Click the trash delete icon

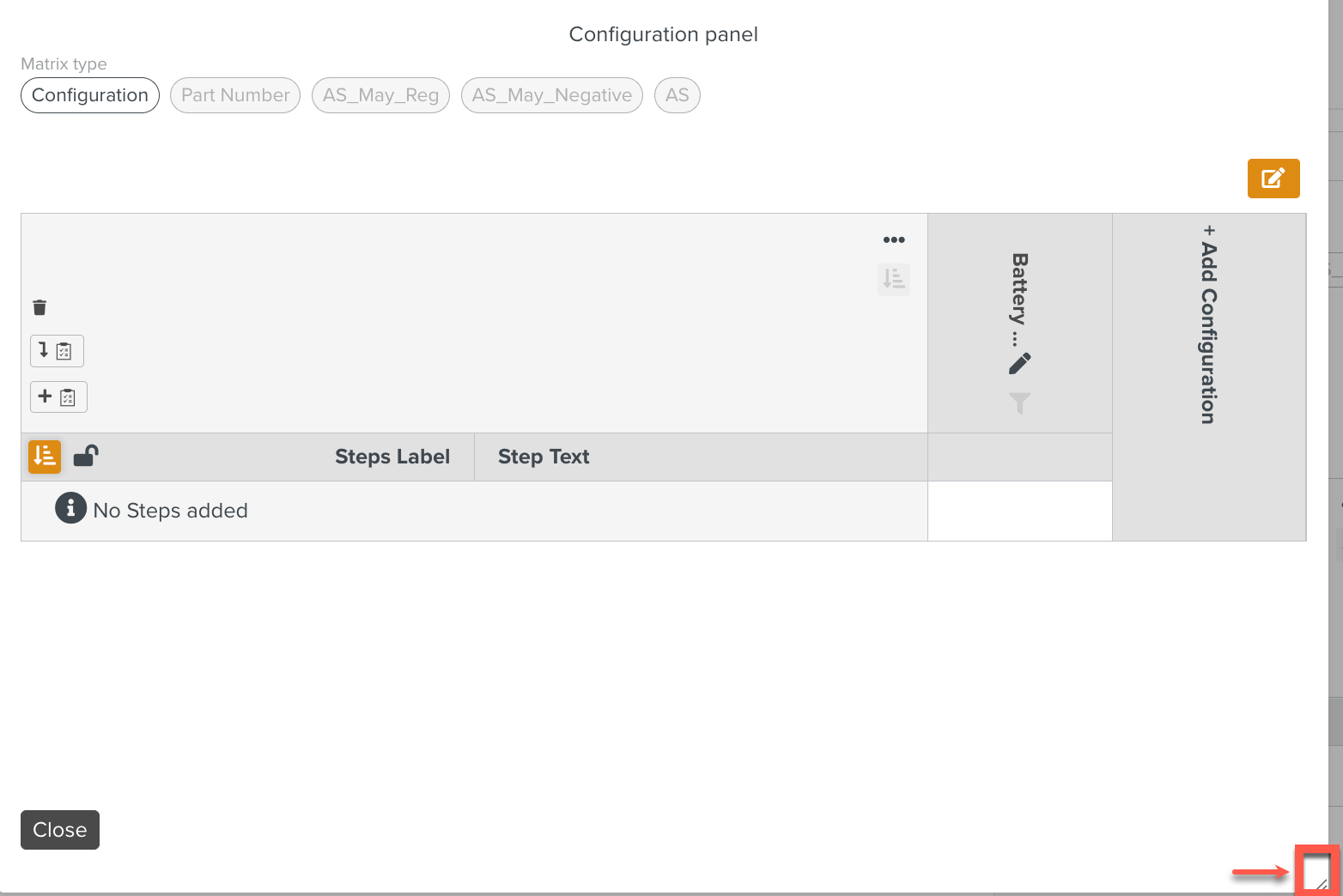(x=39, y=307)
